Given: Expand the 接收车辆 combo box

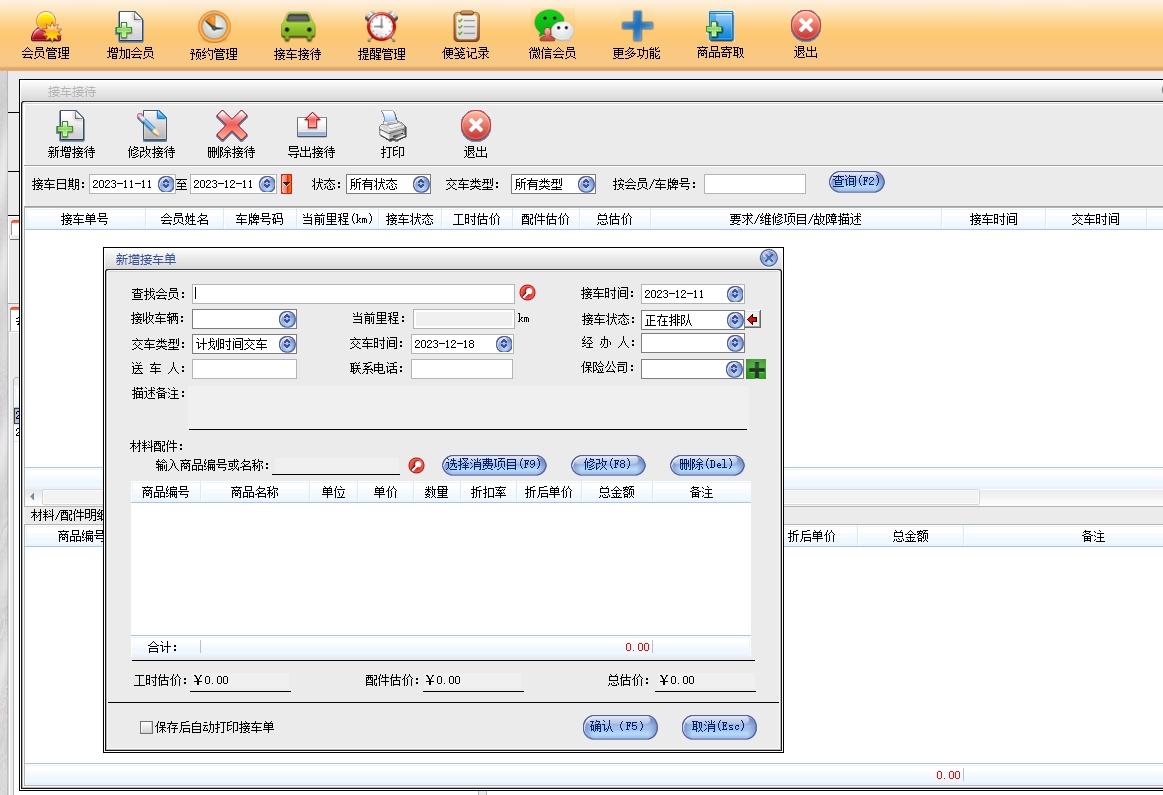Looking at the screenshot, I should (287, 319).
